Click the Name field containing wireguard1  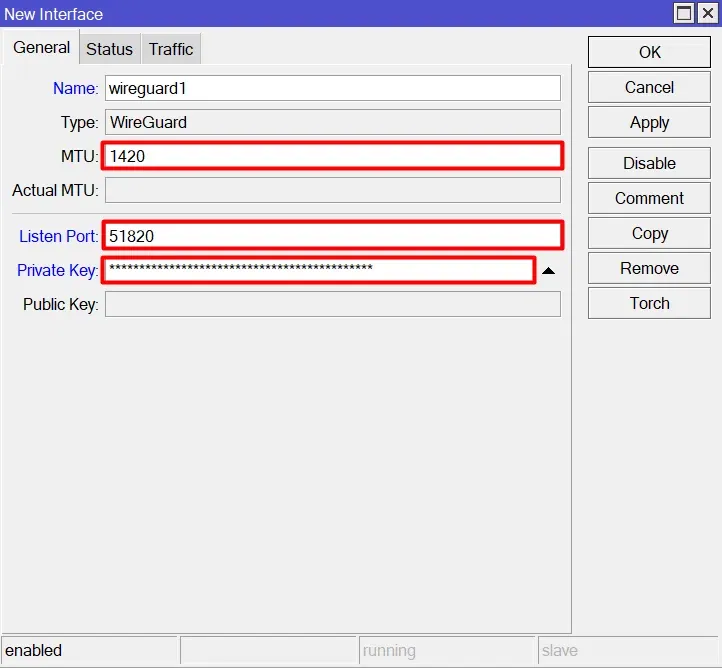click(x=332, y=88)
